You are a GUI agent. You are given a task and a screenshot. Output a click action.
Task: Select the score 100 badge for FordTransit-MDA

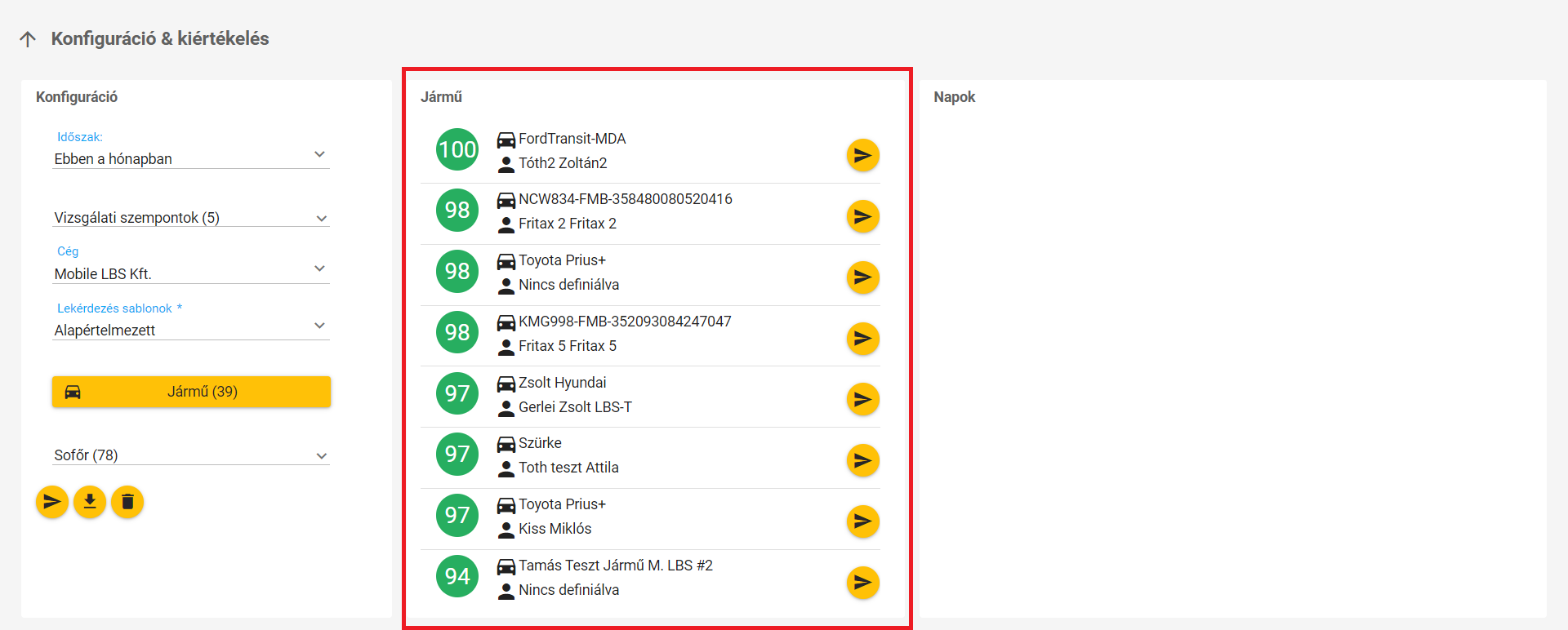[x=457, y=149]
